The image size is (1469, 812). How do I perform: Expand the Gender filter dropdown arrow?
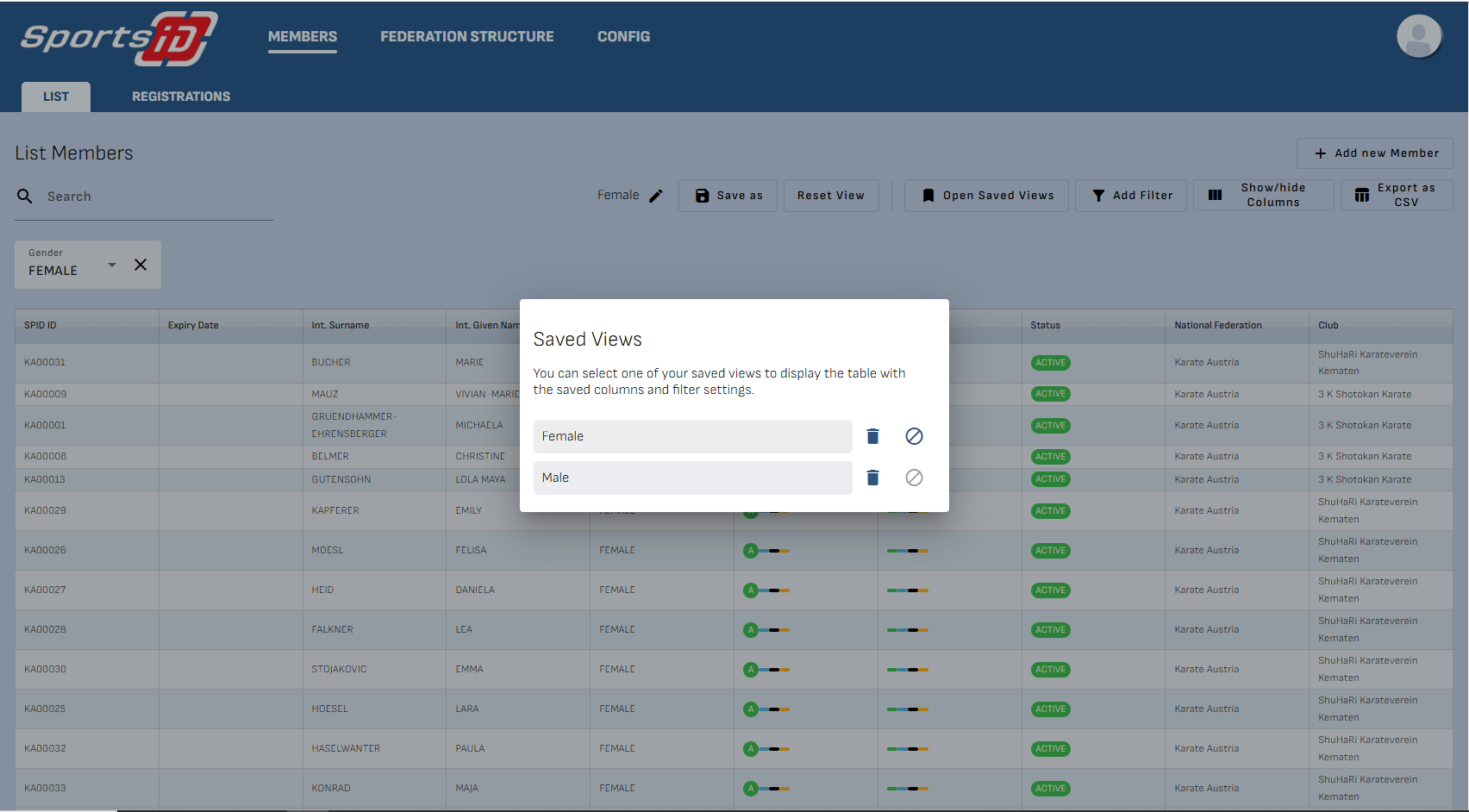(x=112, y=265)
